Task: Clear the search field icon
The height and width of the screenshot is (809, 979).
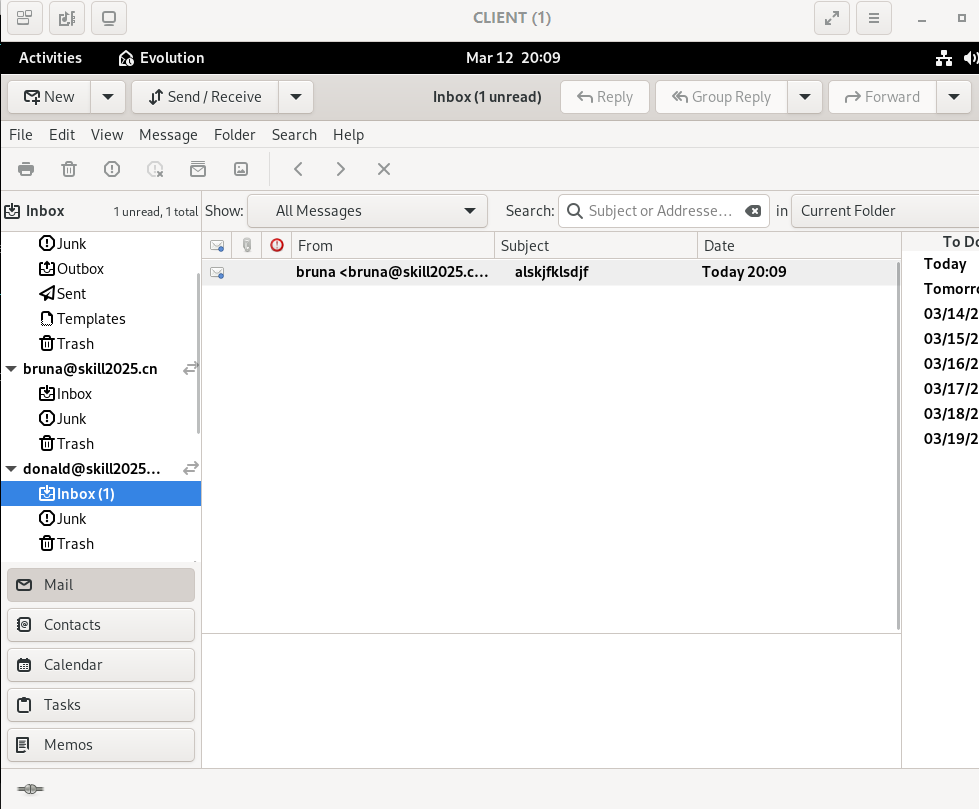Action: pos(754,211)
